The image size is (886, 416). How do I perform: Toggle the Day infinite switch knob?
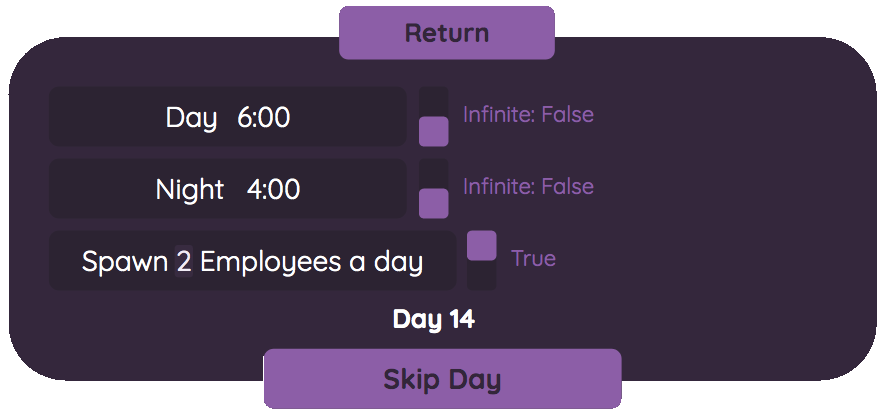[433, 131]
